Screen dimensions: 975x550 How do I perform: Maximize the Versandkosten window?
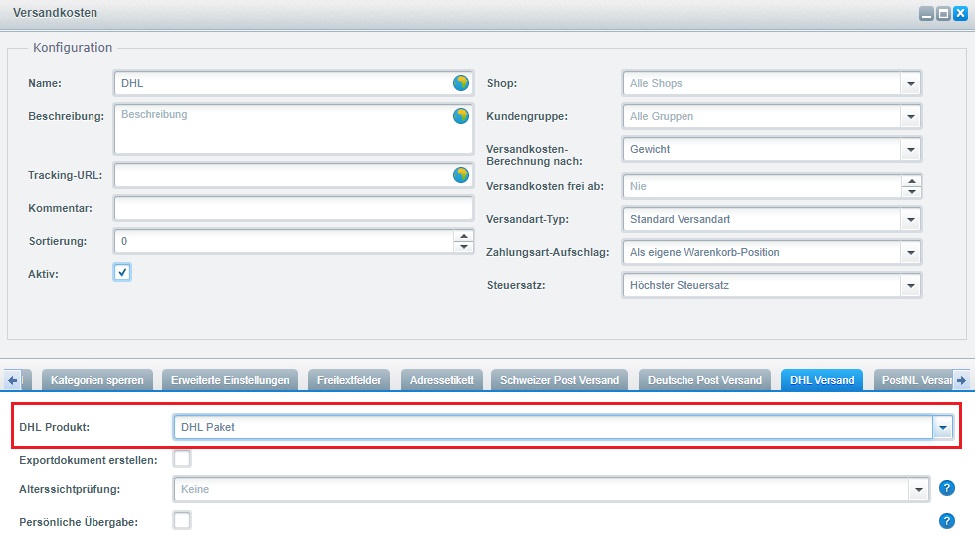pos(943,14)
